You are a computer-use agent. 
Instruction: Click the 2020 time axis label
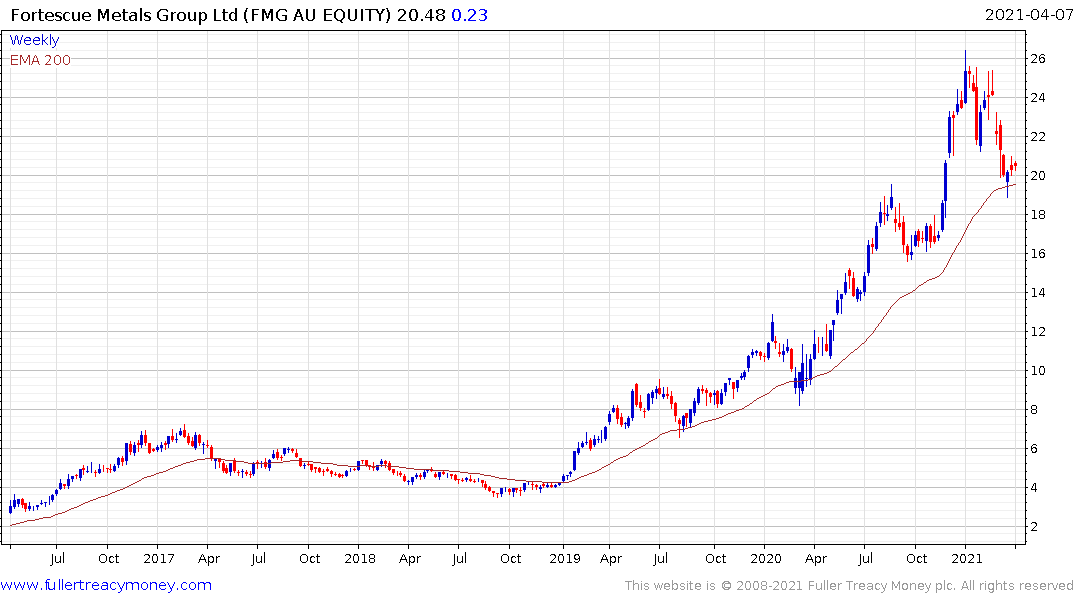(766, 559)
